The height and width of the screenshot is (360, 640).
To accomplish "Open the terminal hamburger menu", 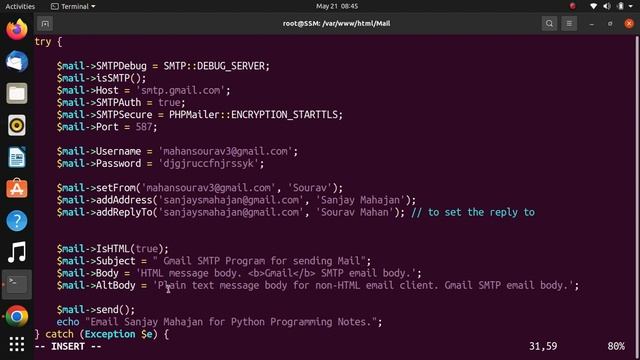I will [569, 24].
